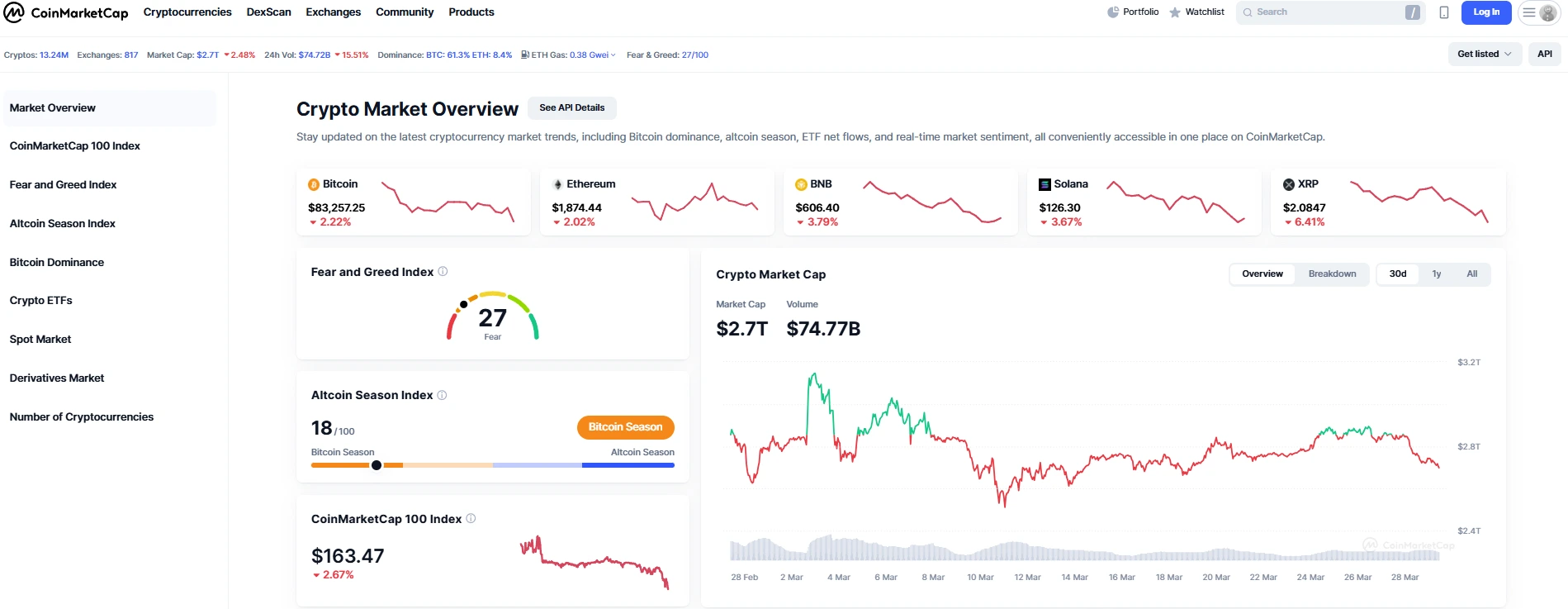Viewport: 1568px width, 609px height.
Task: Select the 1y chart time range
Action: [x=1436, y=274]
